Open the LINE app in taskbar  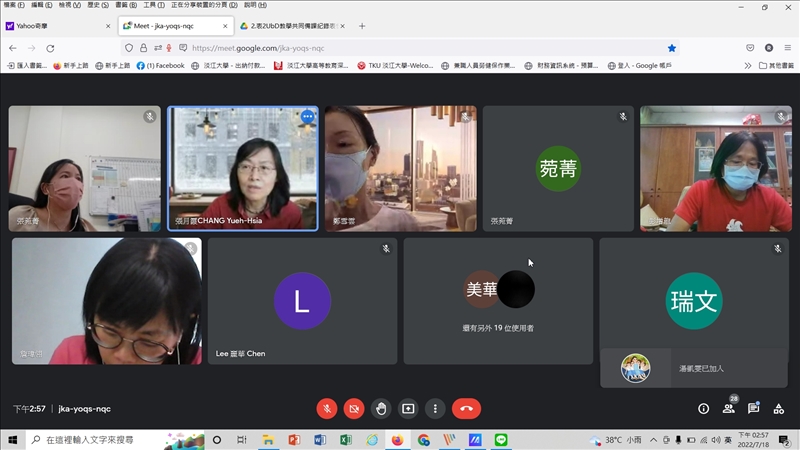click(x=501, y=440)
